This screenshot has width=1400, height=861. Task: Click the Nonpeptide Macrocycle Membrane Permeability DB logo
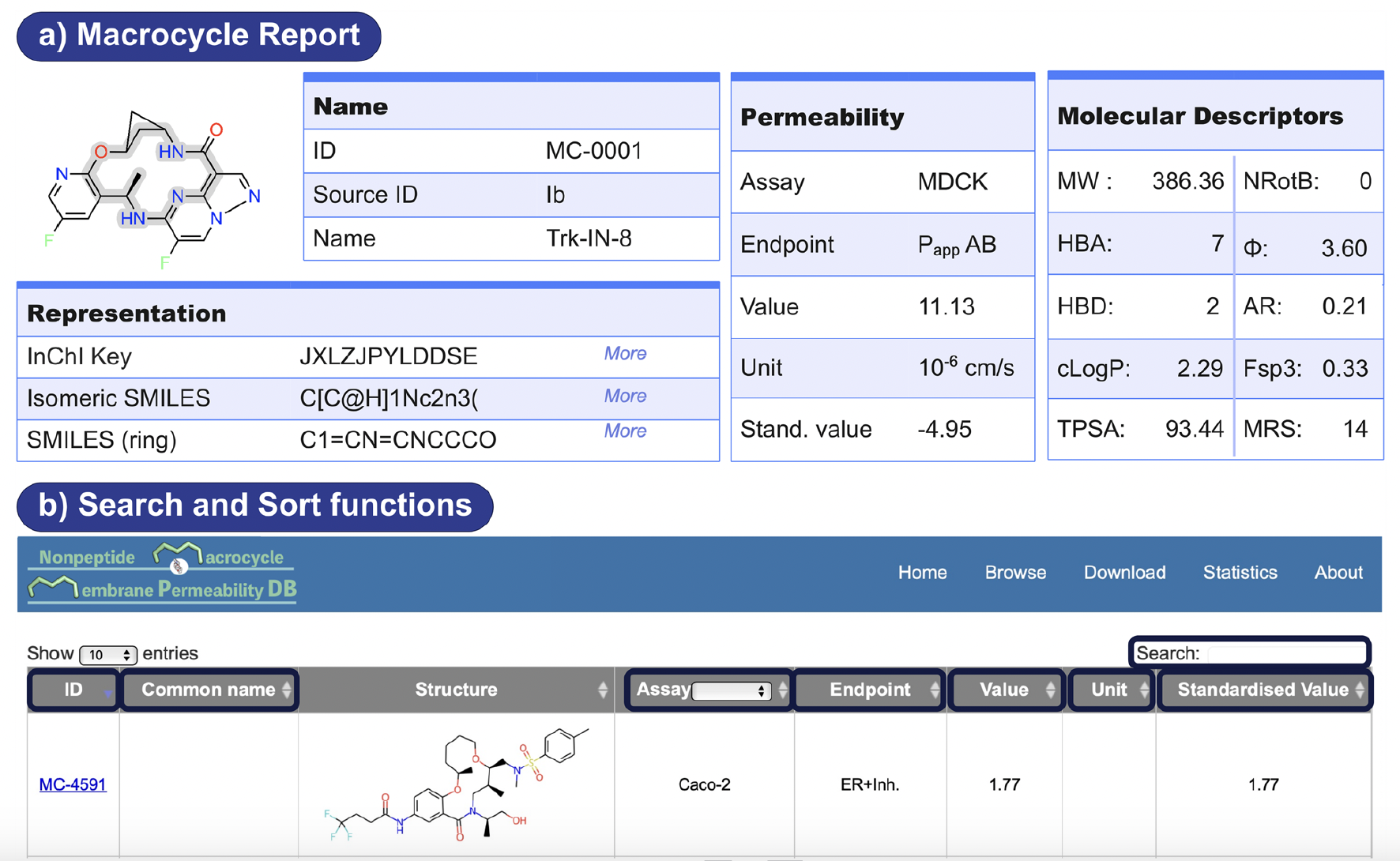[x=162, y=574]
